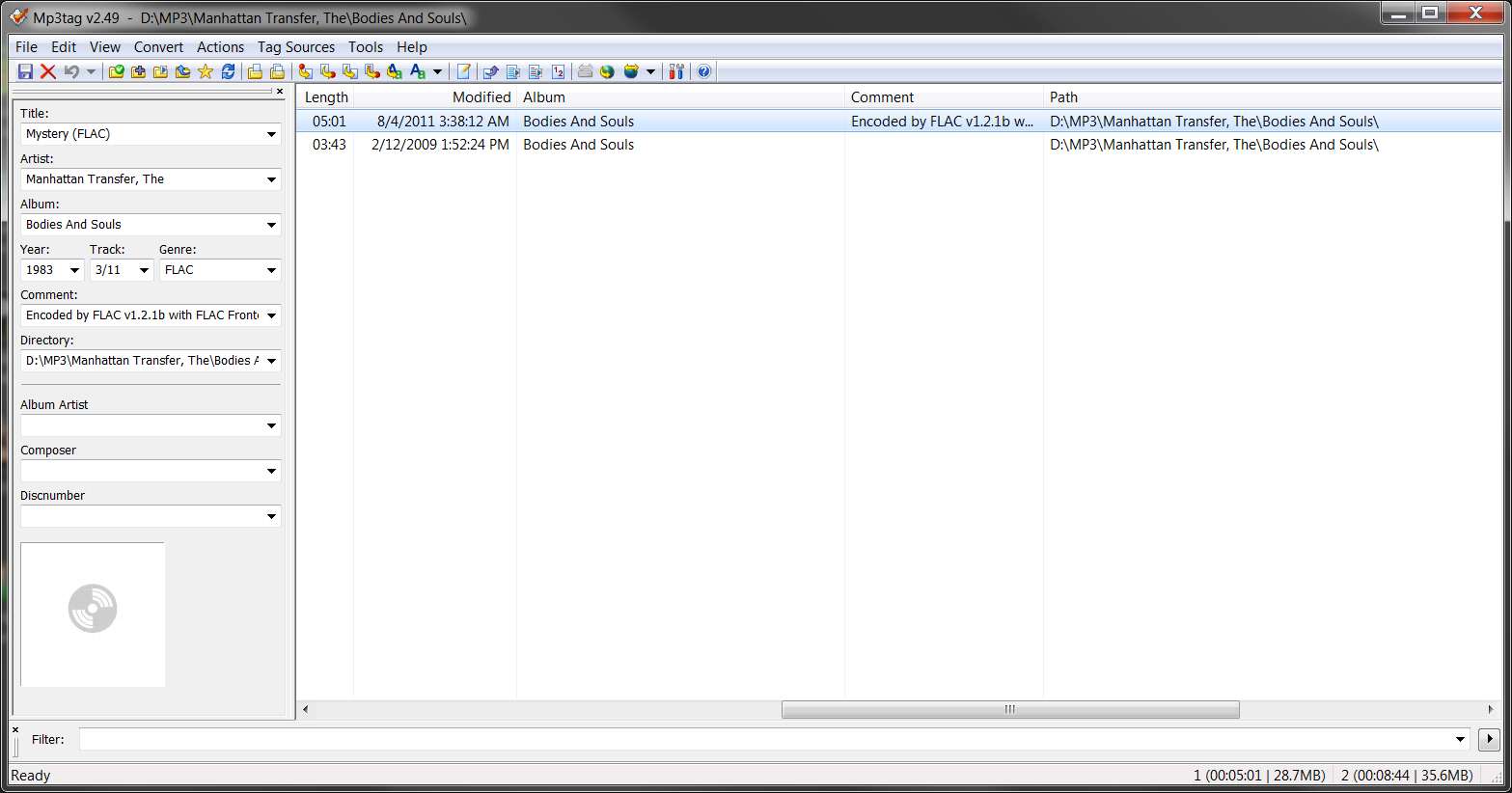
Task: Expand the Year dropdown showing 1983
Action: 74,270
